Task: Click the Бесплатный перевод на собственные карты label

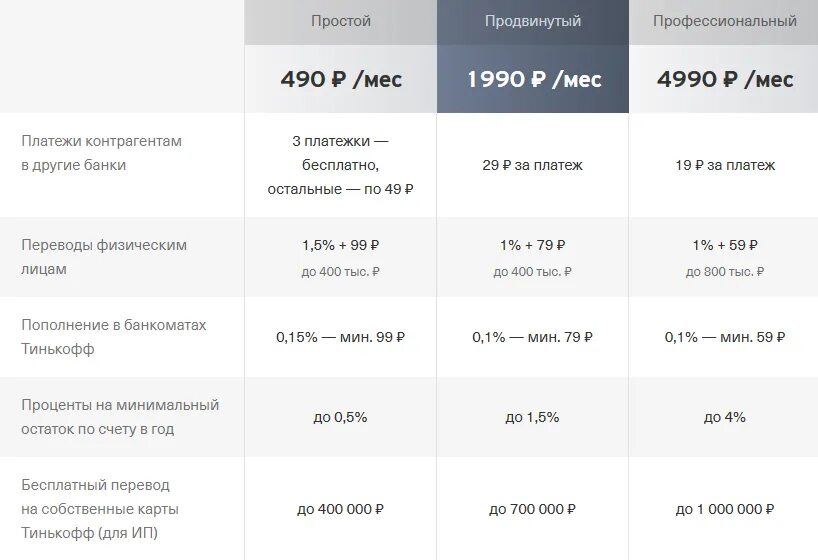Action: pyautogui.click(x=100, y=509)
